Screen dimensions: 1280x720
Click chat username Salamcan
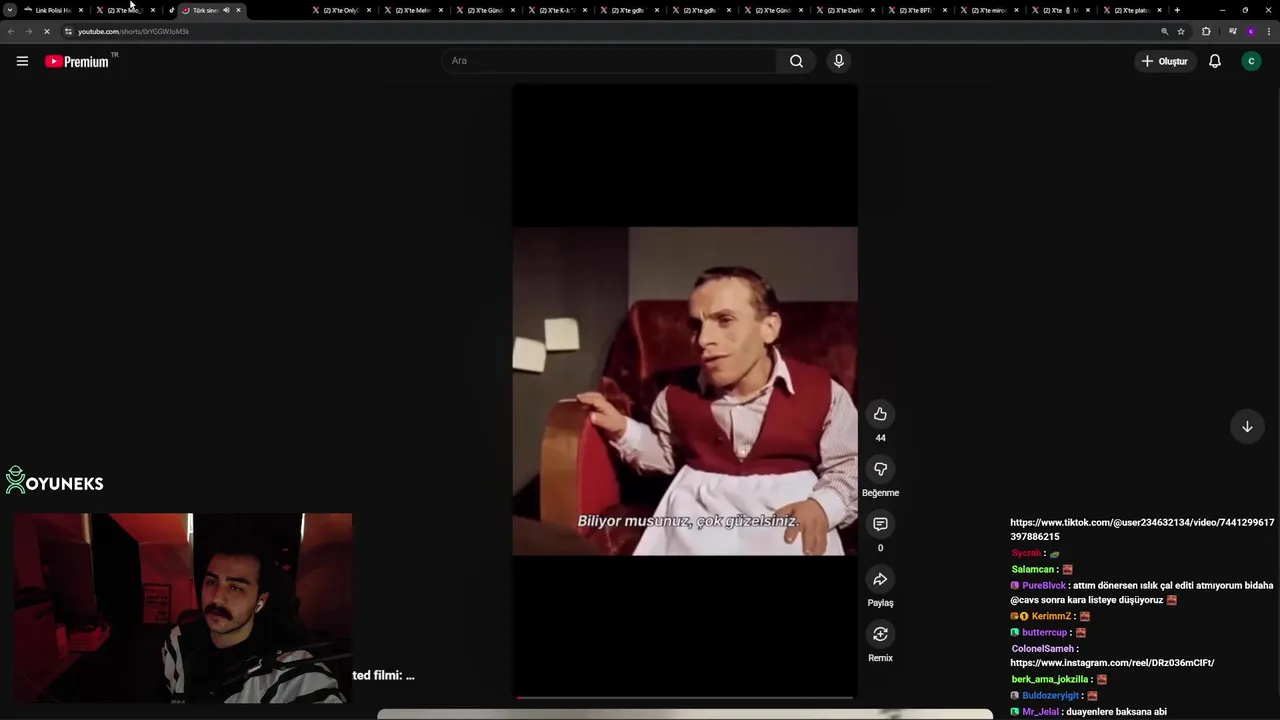1033,570
